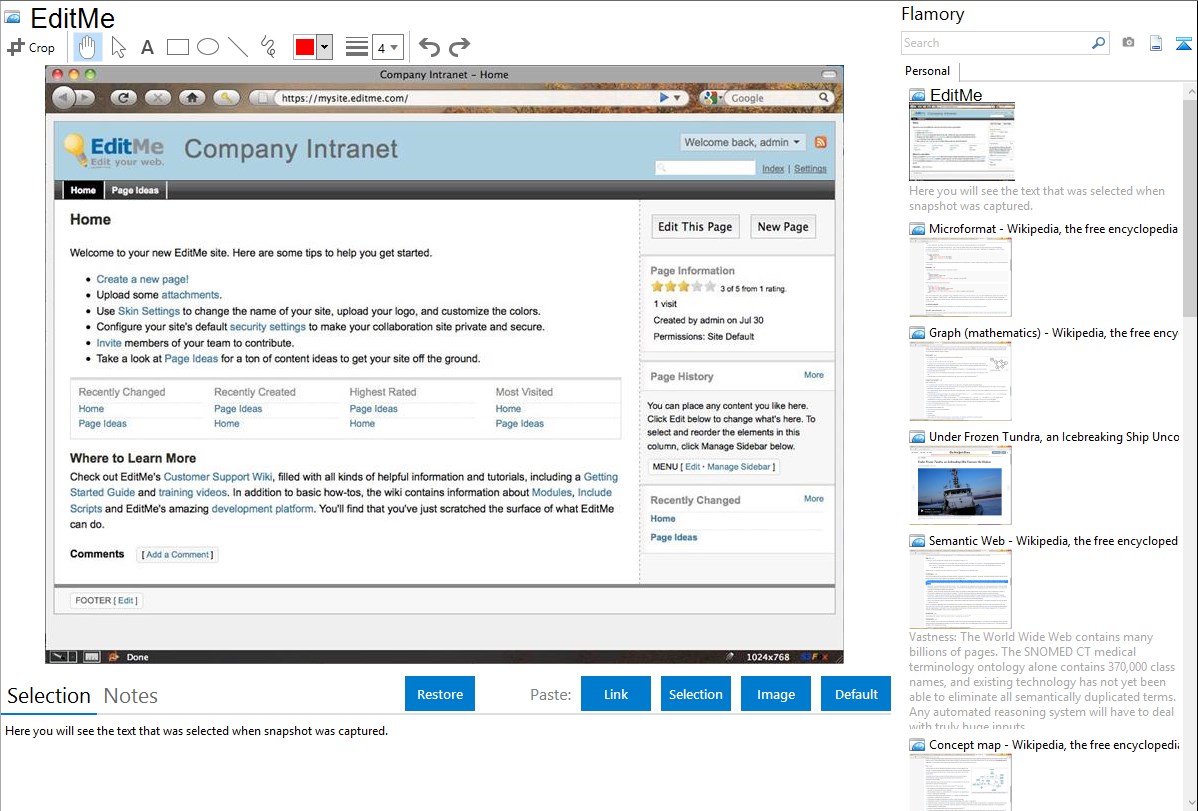Click More beside Page History

coord(814,375)
